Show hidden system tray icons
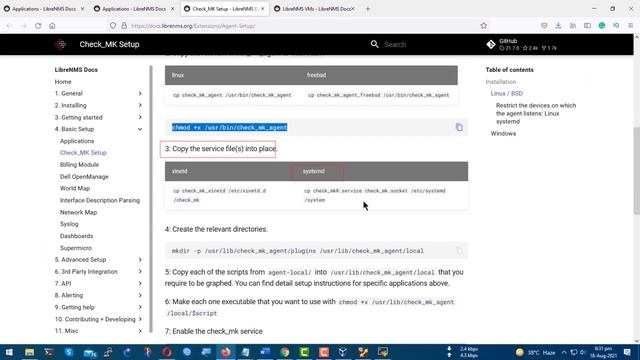This screenshot has width=640, height=360. (x=564, y=352)
